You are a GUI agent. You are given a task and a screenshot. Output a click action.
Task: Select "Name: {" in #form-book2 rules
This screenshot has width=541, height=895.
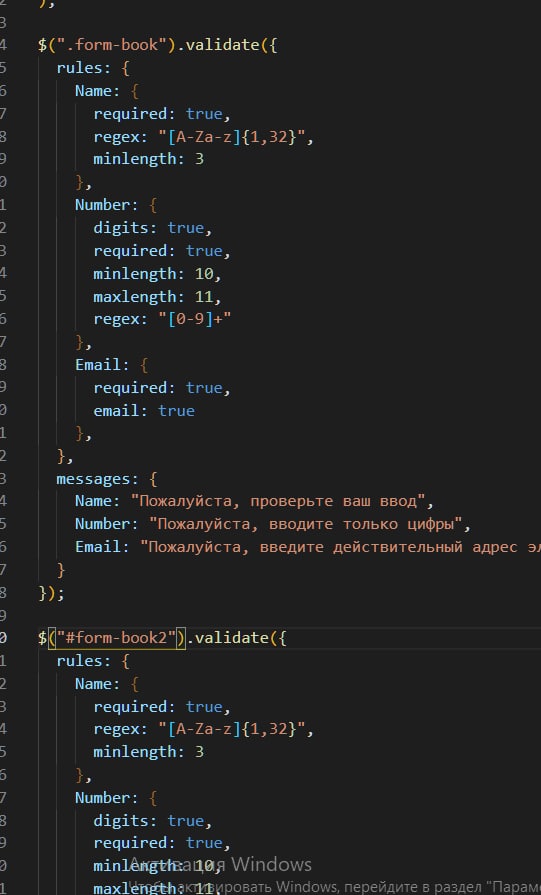click(107, 683)
